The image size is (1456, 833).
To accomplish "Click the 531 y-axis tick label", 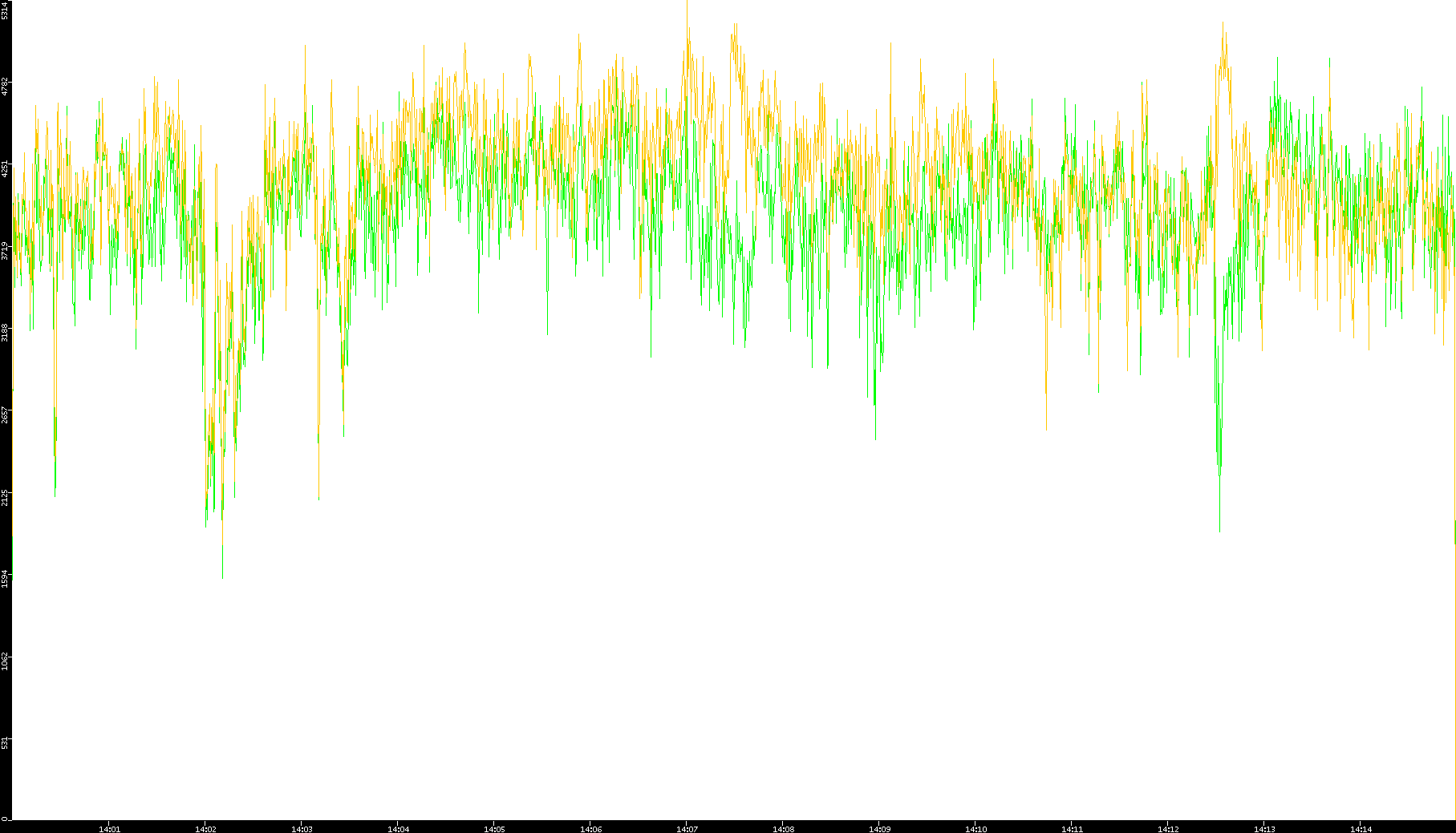I will pyautogui.click(x=5, y=742).
